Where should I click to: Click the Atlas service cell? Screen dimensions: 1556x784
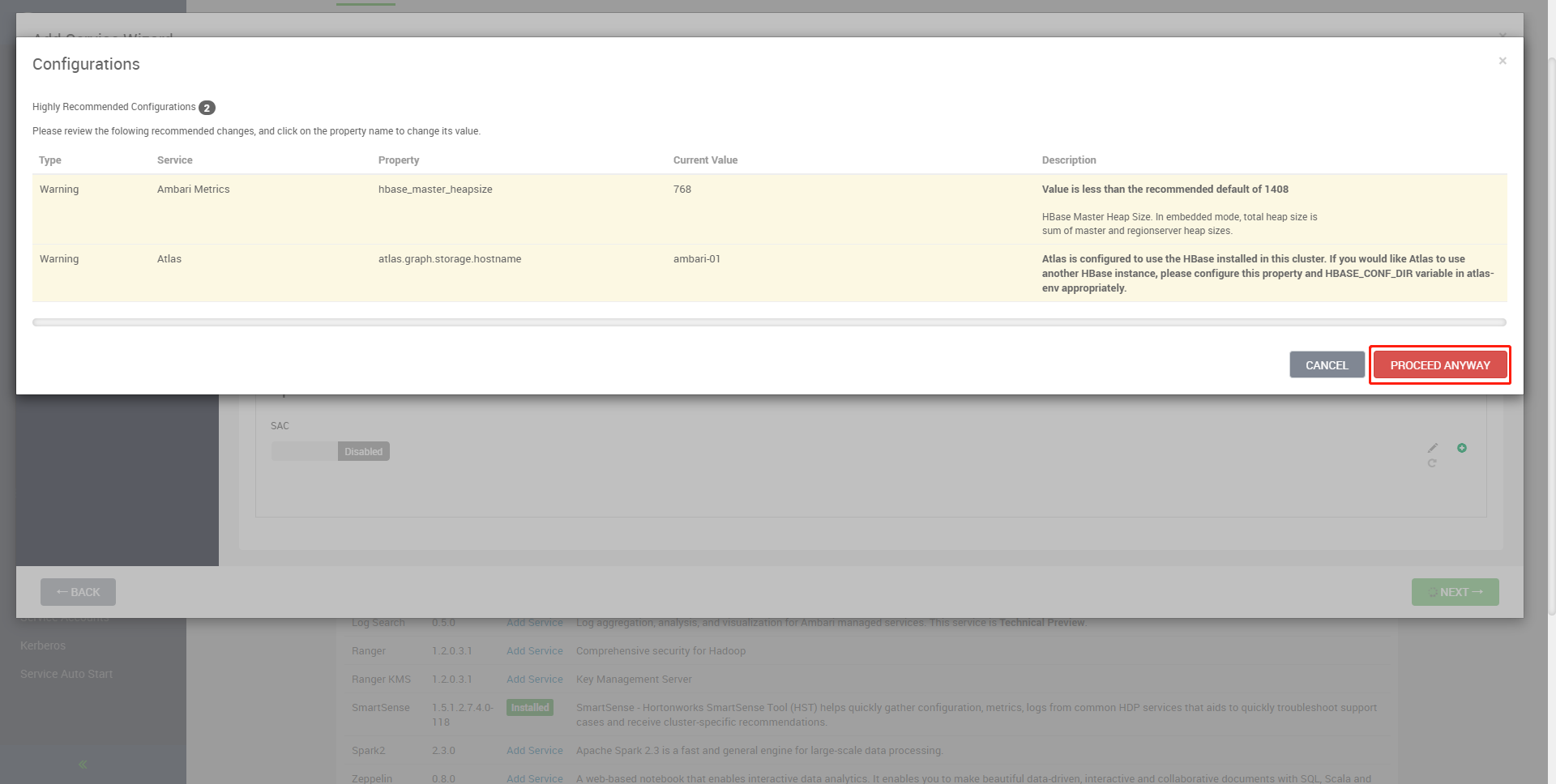[x=169, y=259]
